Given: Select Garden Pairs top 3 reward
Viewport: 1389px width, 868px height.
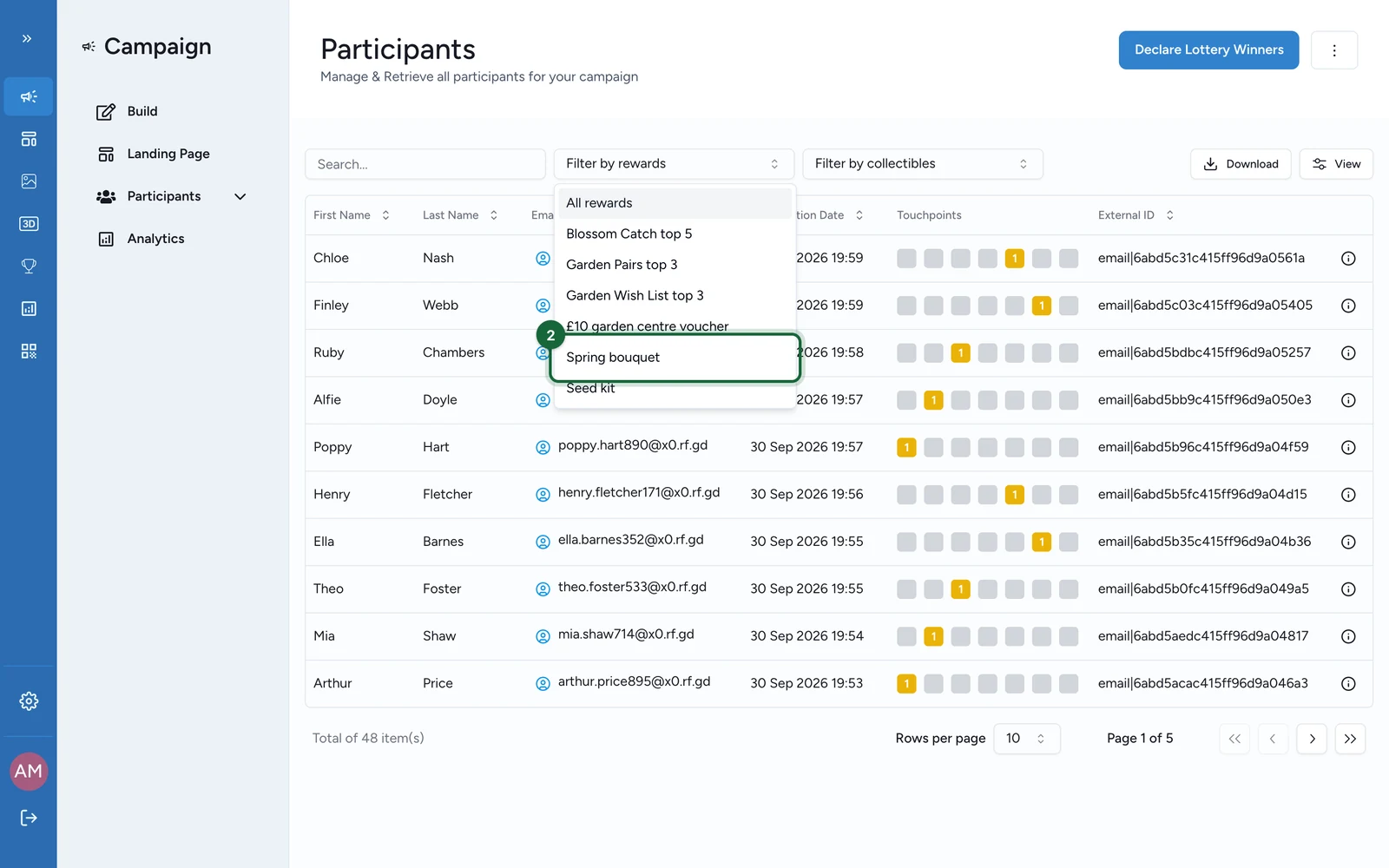Looking at the screenshot, I should [675, 265].
